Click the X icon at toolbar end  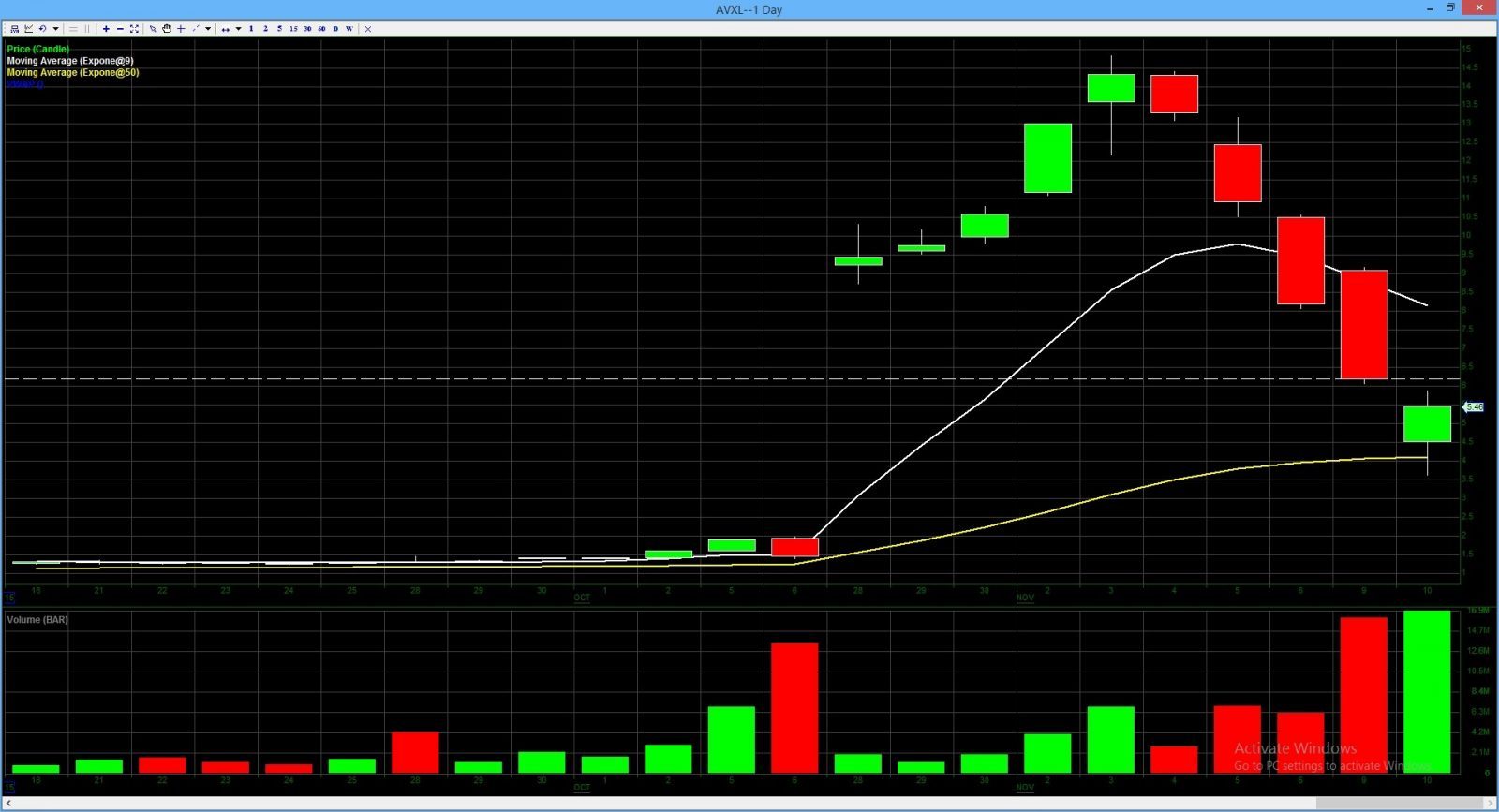pyautogui.click(x=368, y=29)
